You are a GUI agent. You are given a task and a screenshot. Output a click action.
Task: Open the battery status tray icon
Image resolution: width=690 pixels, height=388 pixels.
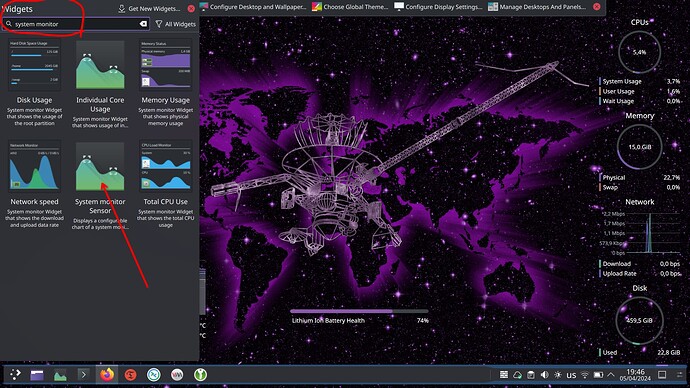click(598, 375)
